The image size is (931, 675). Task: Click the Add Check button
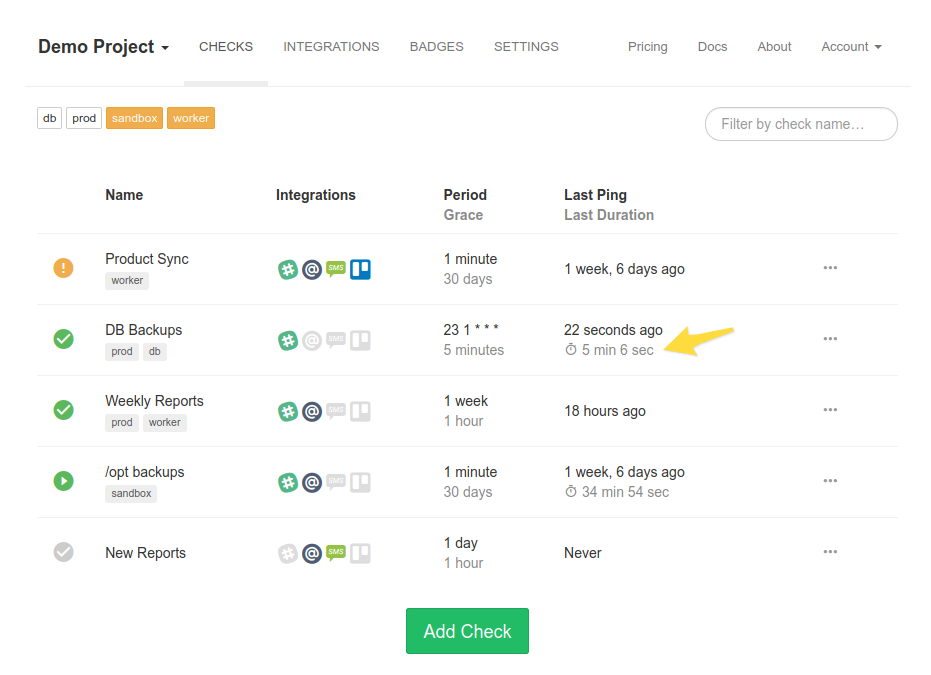(x=467, y=631)
